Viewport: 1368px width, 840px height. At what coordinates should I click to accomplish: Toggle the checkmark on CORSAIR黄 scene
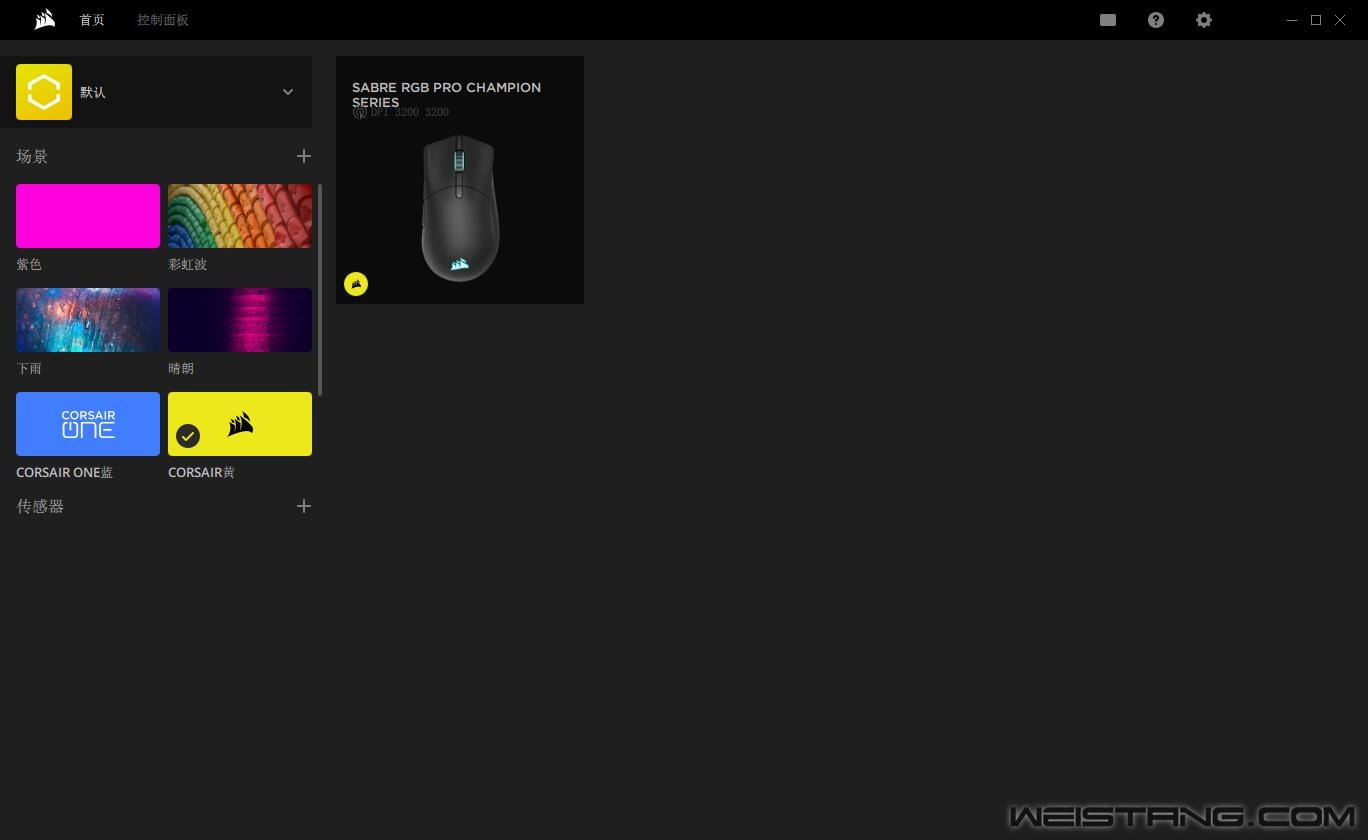coord(188,436)
